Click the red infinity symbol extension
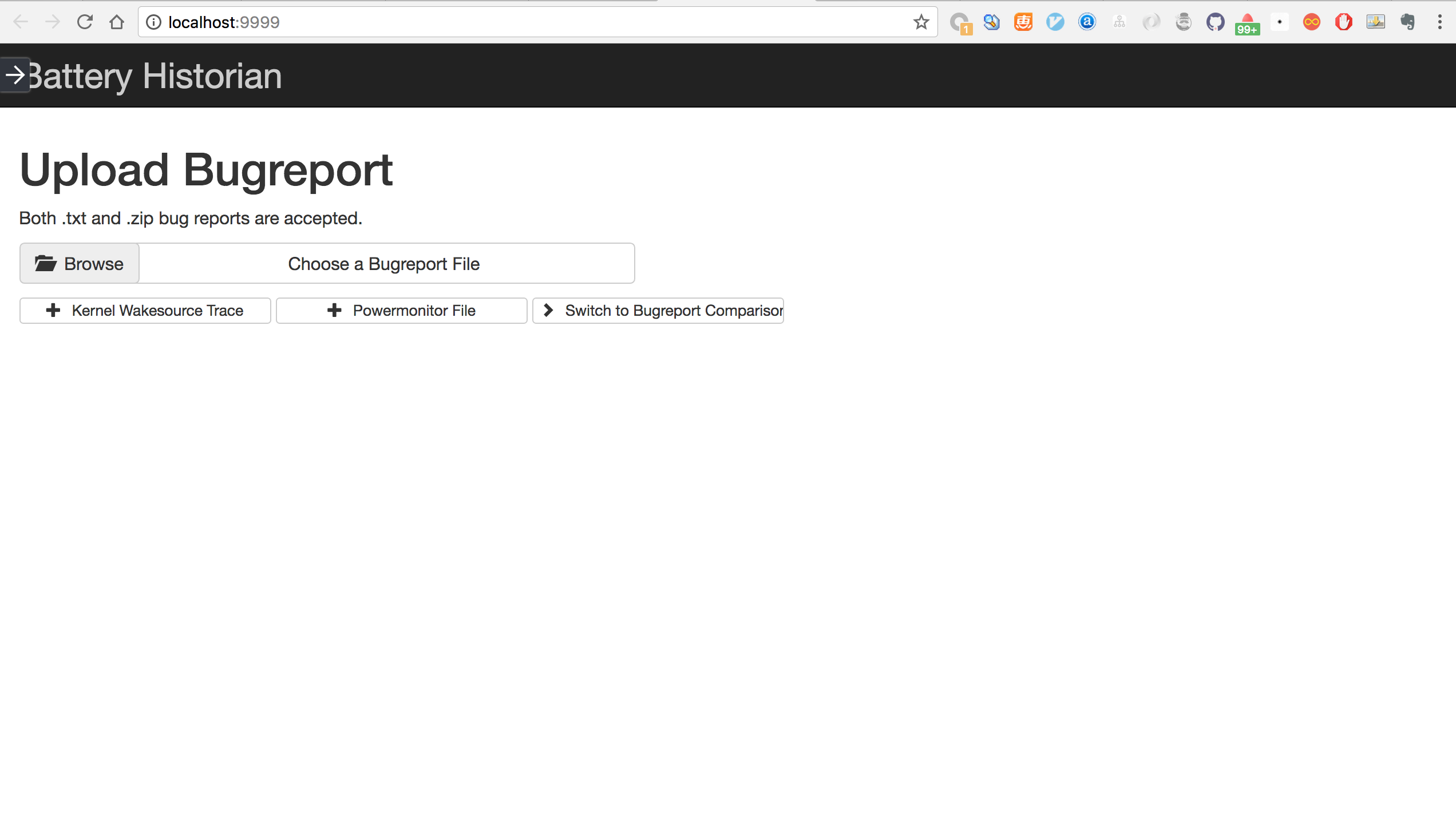The width and height of the screenshot is (1456, 825). 1311,22
